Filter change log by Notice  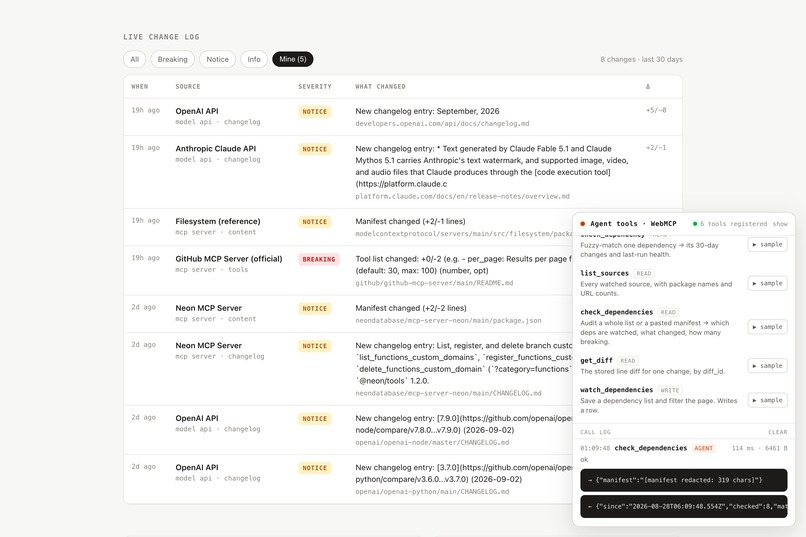tap(217, 59)
